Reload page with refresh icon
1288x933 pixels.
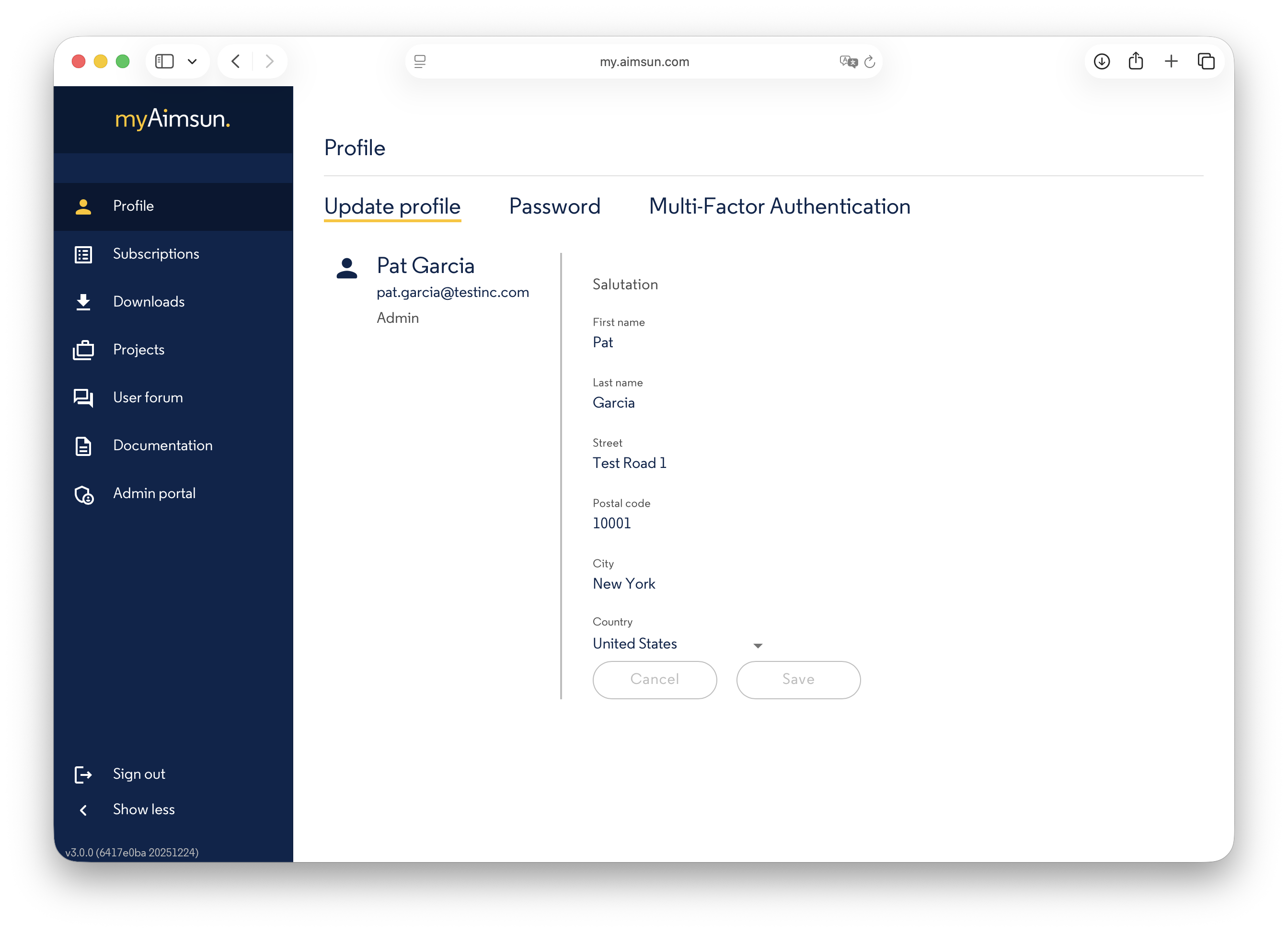870,62
